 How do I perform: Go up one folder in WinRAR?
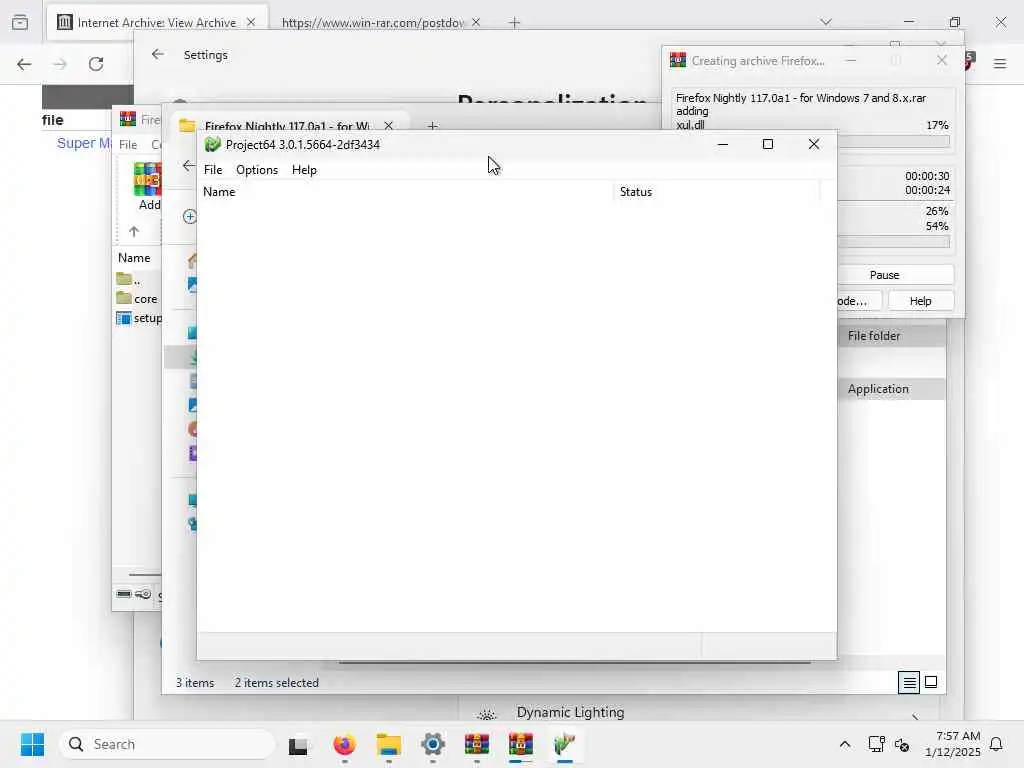point(134,231)
